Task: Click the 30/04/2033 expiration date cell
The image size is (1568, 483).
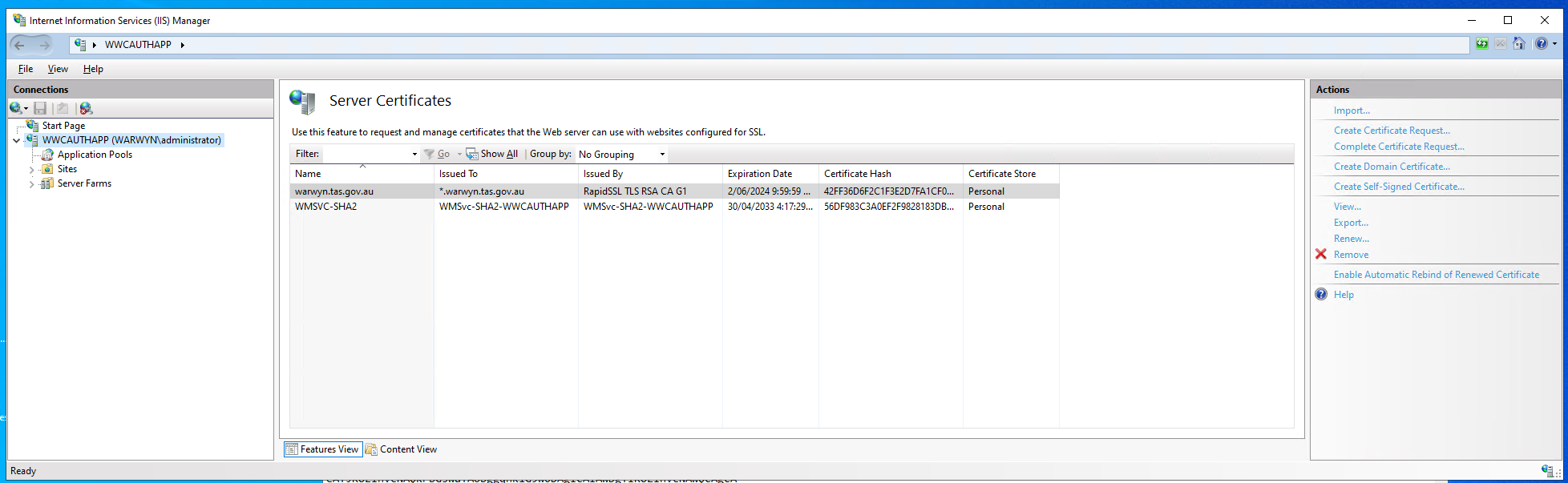Action: pos(770,207)
